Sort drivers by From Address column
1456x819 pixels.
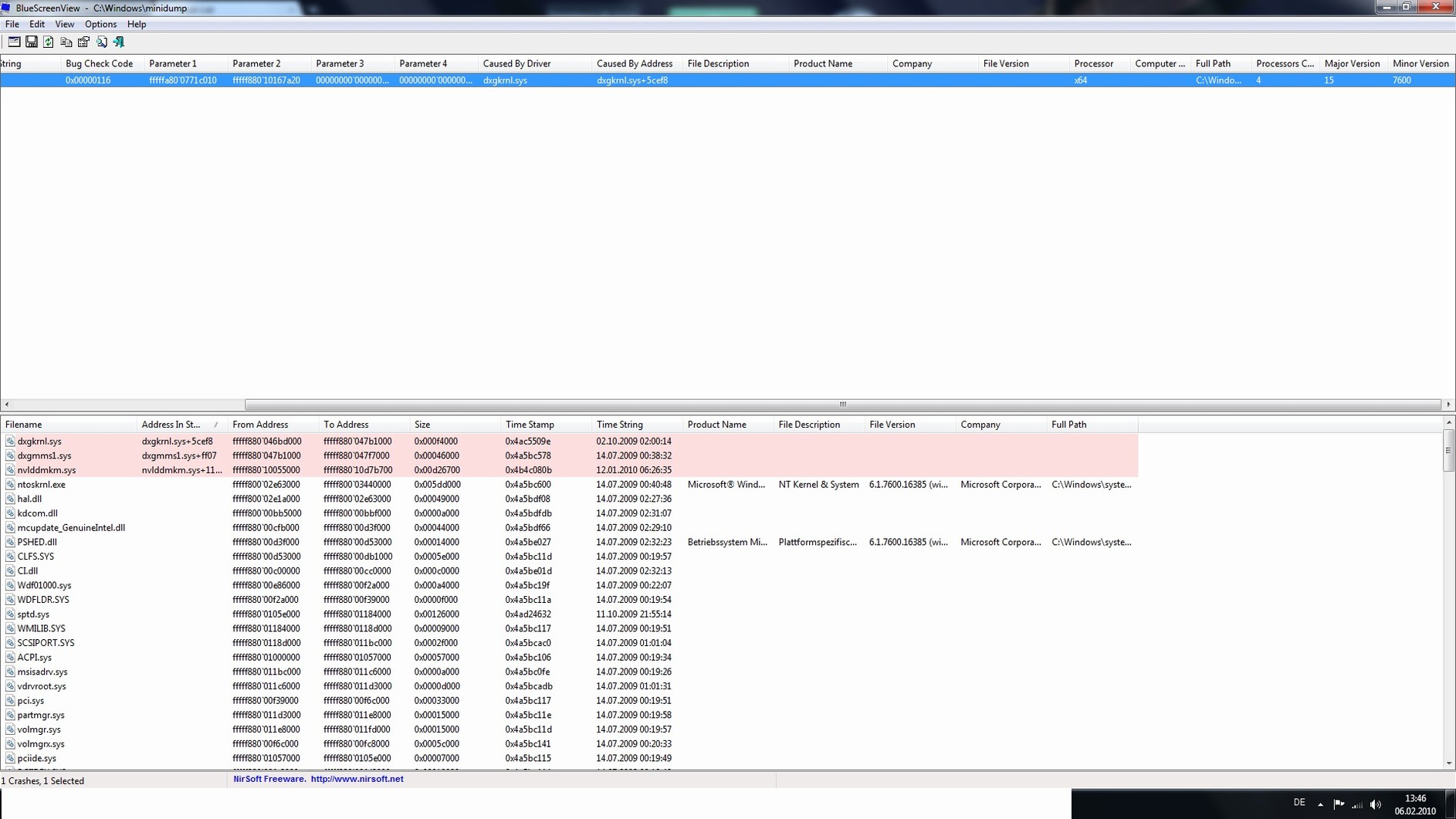click(x=273, y=425)
